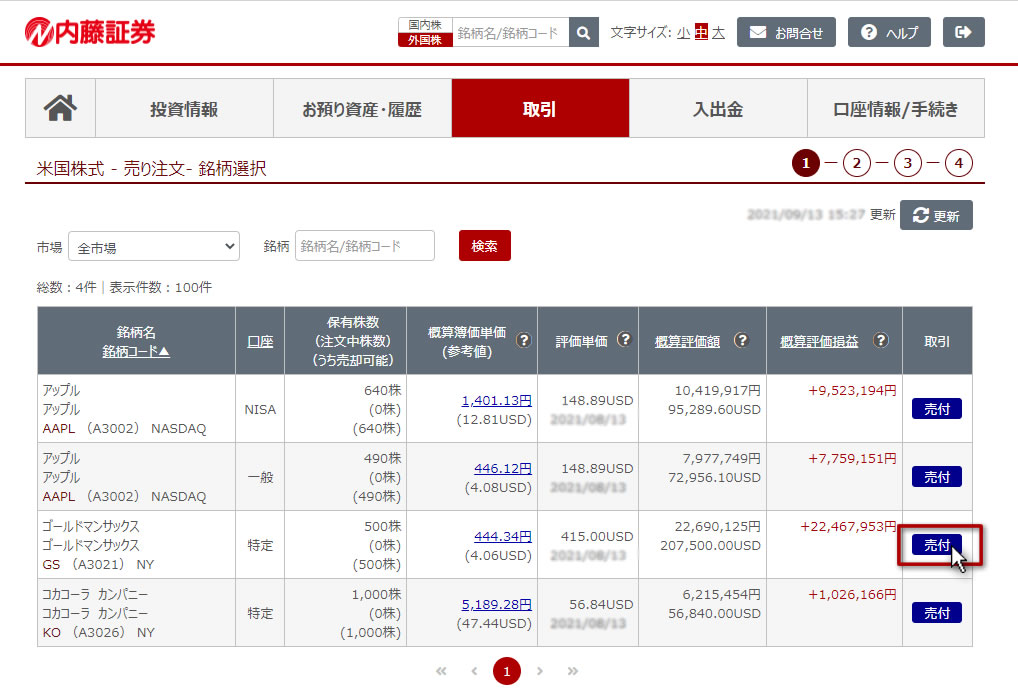This screenshot has width=1018, height=694.
Task: Click the red 検索 button
Action: click(x=484, y=246)
